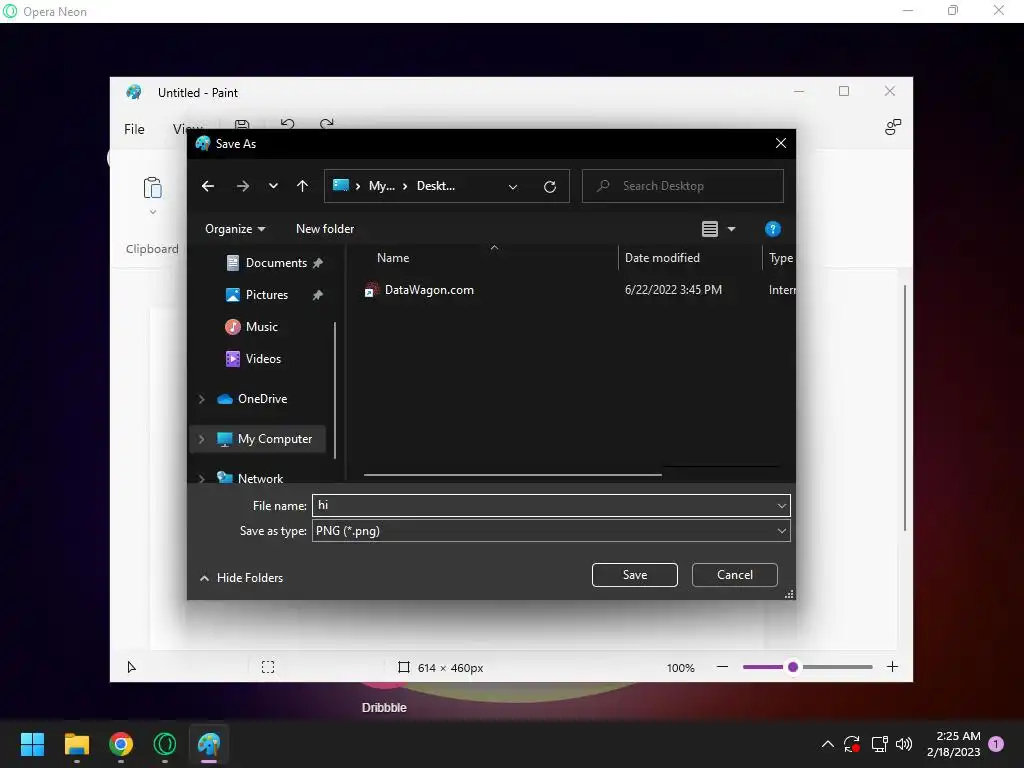This screenshot has height=768, width=1024.
Task: Show hidden system tray icons
Action: point(827,744)
